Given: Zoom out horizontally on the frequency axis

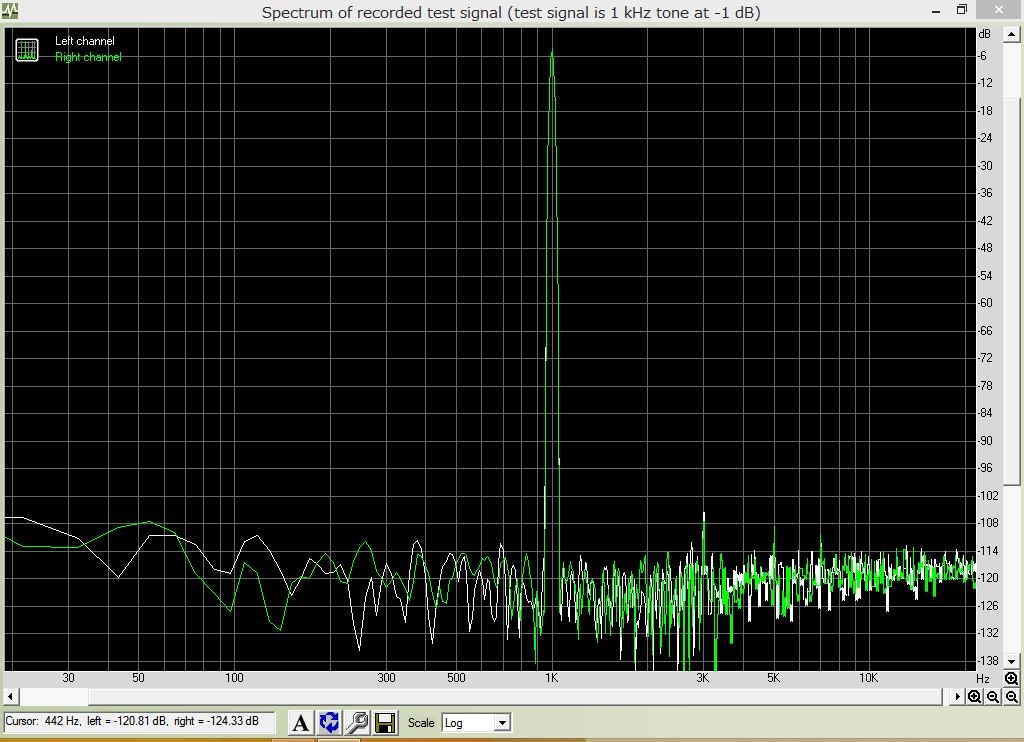Looking at the screenshot, I should (x=993, y=697).
